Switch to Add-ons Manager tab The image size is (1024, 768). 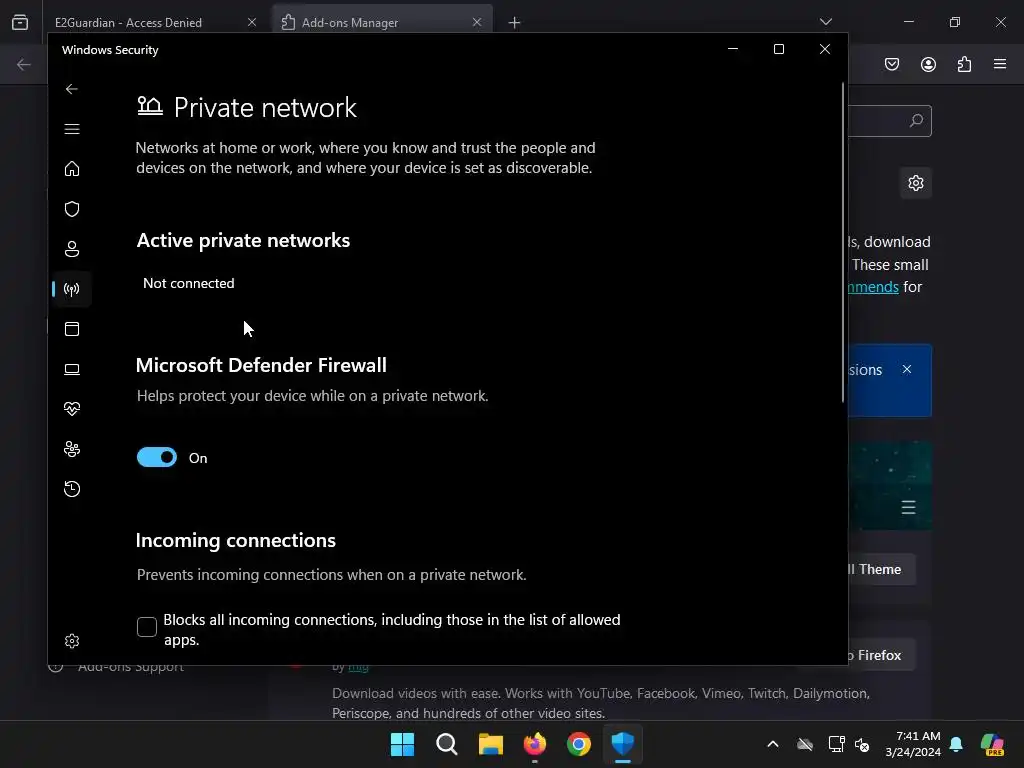tap(382, 22)
